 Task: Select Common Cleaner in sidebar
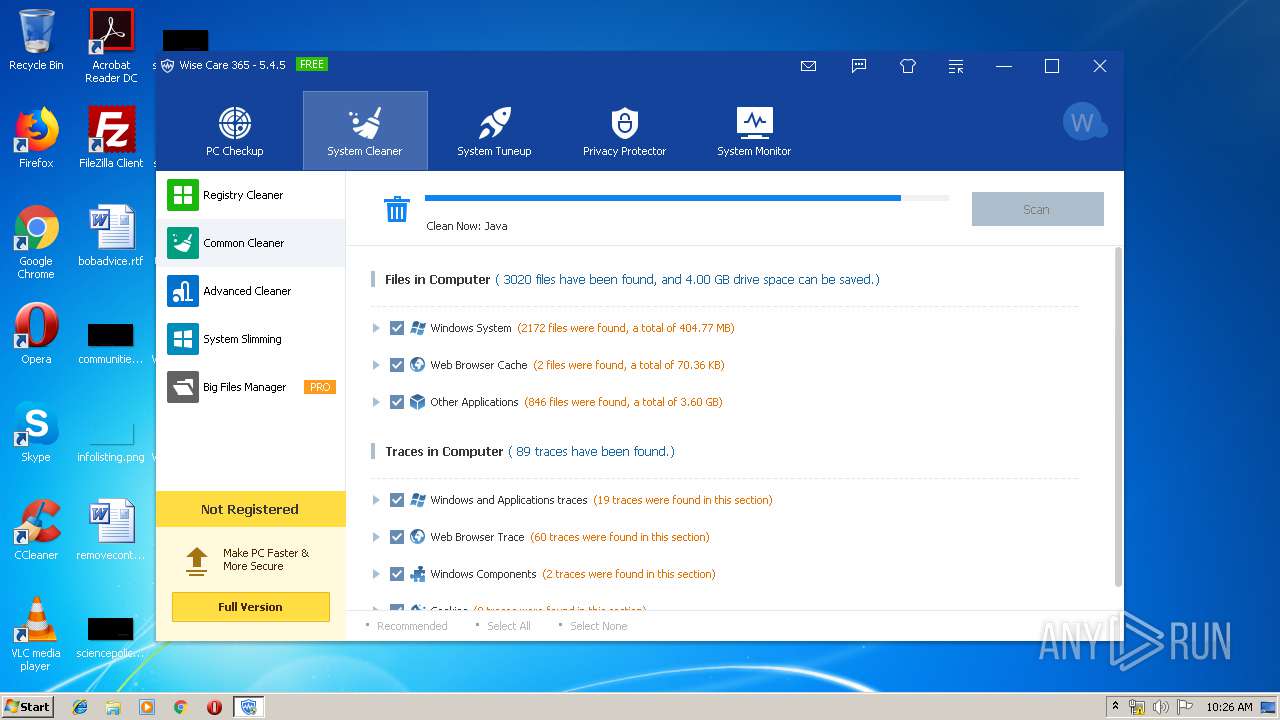pyautogui.click(x=250, y=243)
